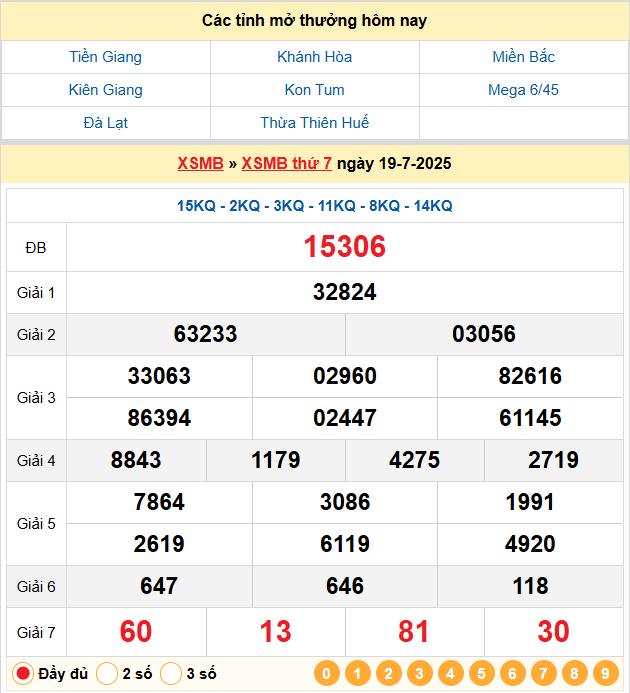
Task: Filter results by digit 3 circle
Action: (x=420, y=674)
